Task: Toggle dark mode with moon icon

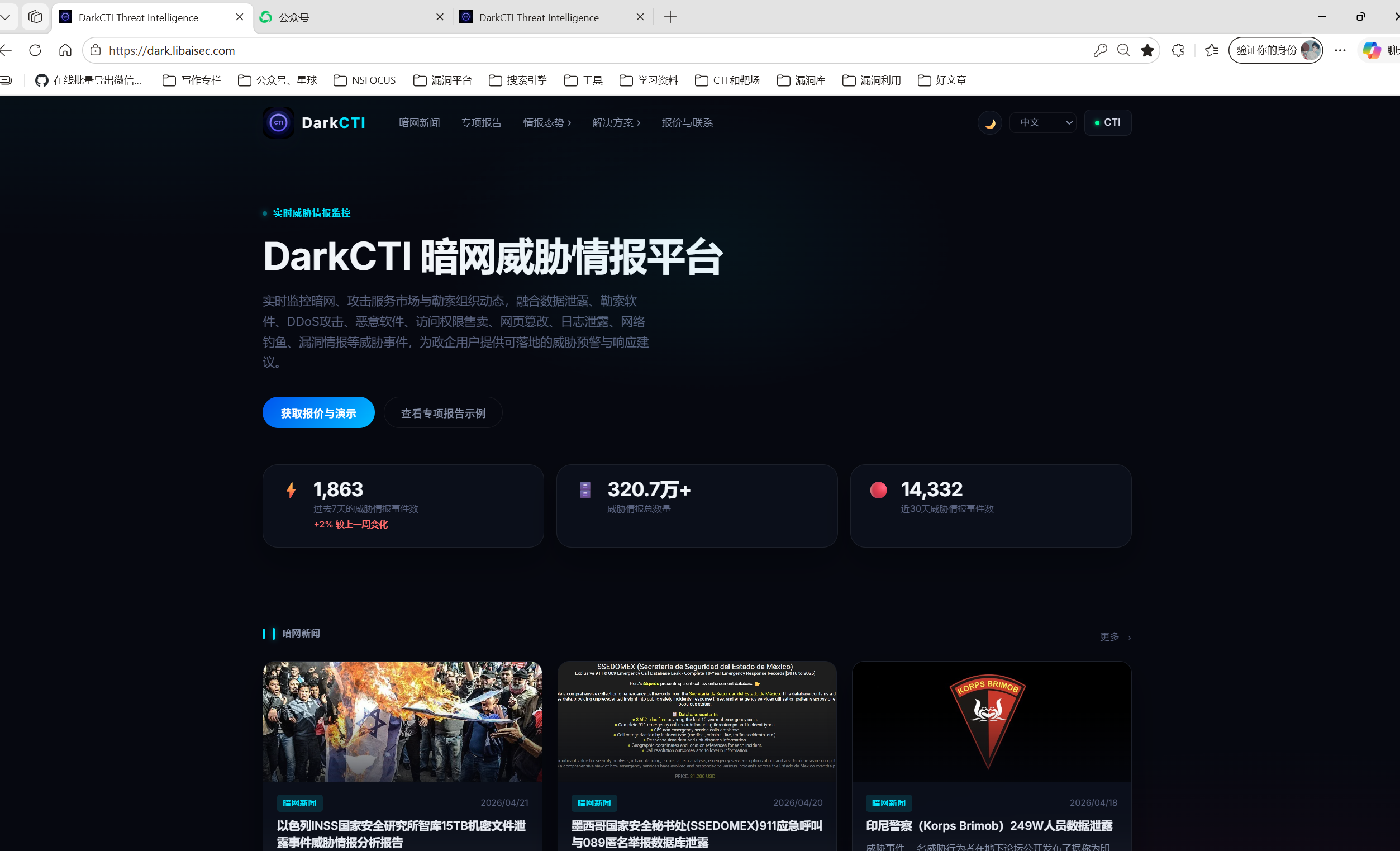Action: click(990, 123)
